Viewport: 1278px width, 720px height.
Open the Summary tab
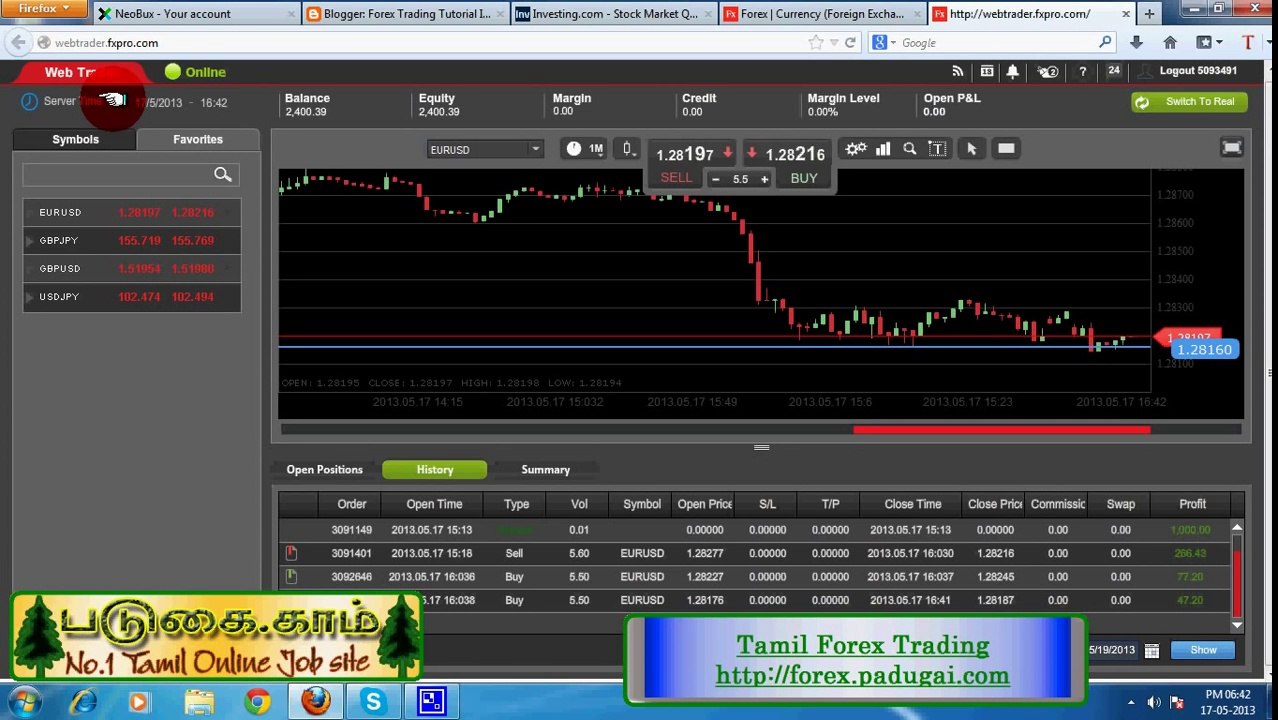[546, 470]
